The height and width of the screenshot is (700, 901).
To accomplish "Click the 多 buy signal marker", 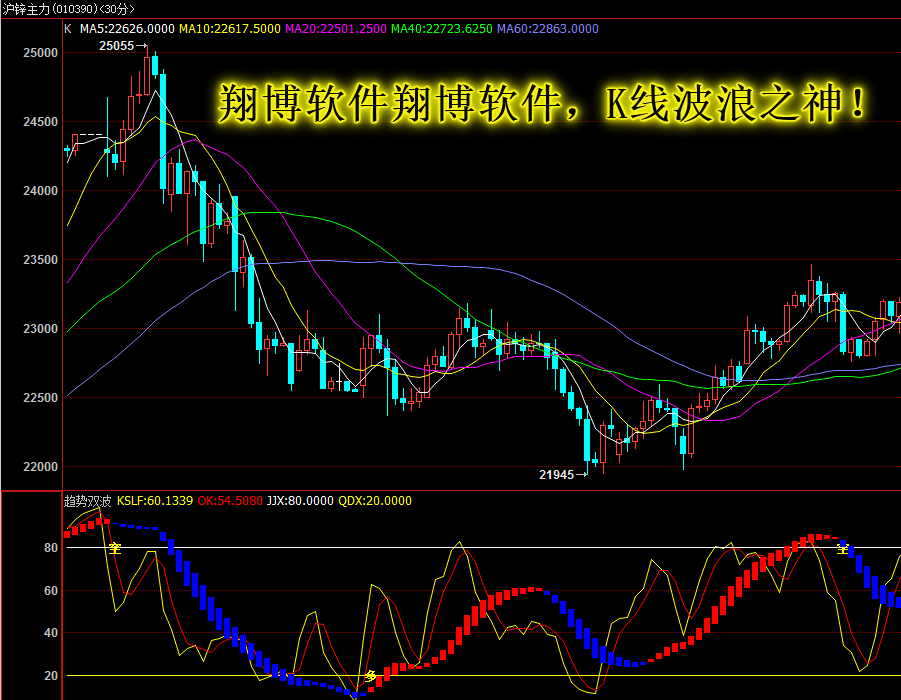I will [x=371, y=676].
